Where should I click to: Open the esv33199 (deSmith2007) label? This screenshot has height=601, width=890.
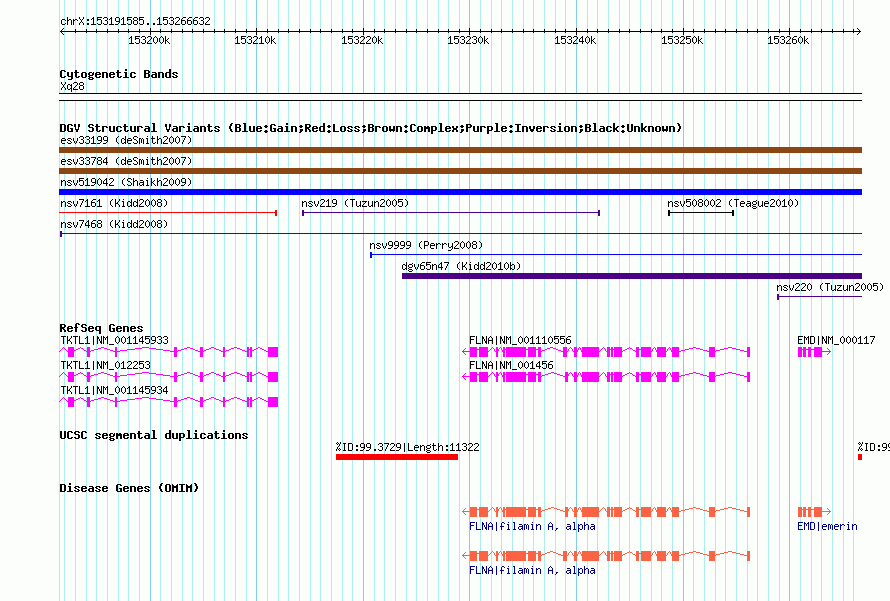coord(126,140)
